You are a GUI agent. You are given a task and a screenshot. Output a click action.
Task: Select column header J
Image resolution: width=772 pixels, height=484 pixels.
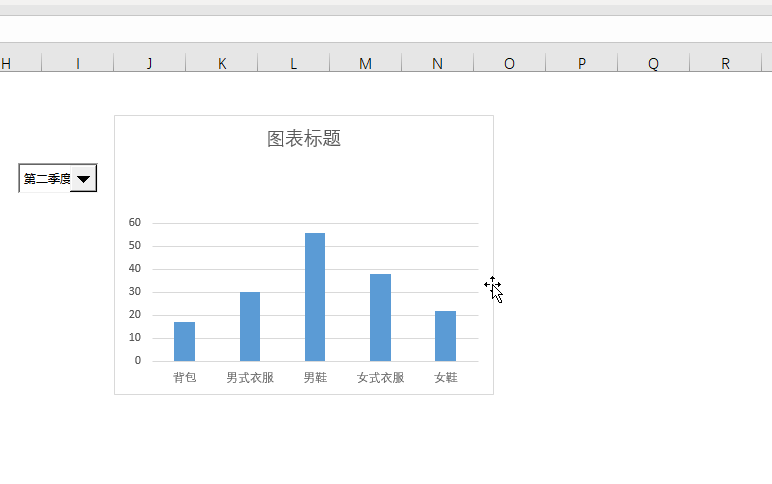150,64
